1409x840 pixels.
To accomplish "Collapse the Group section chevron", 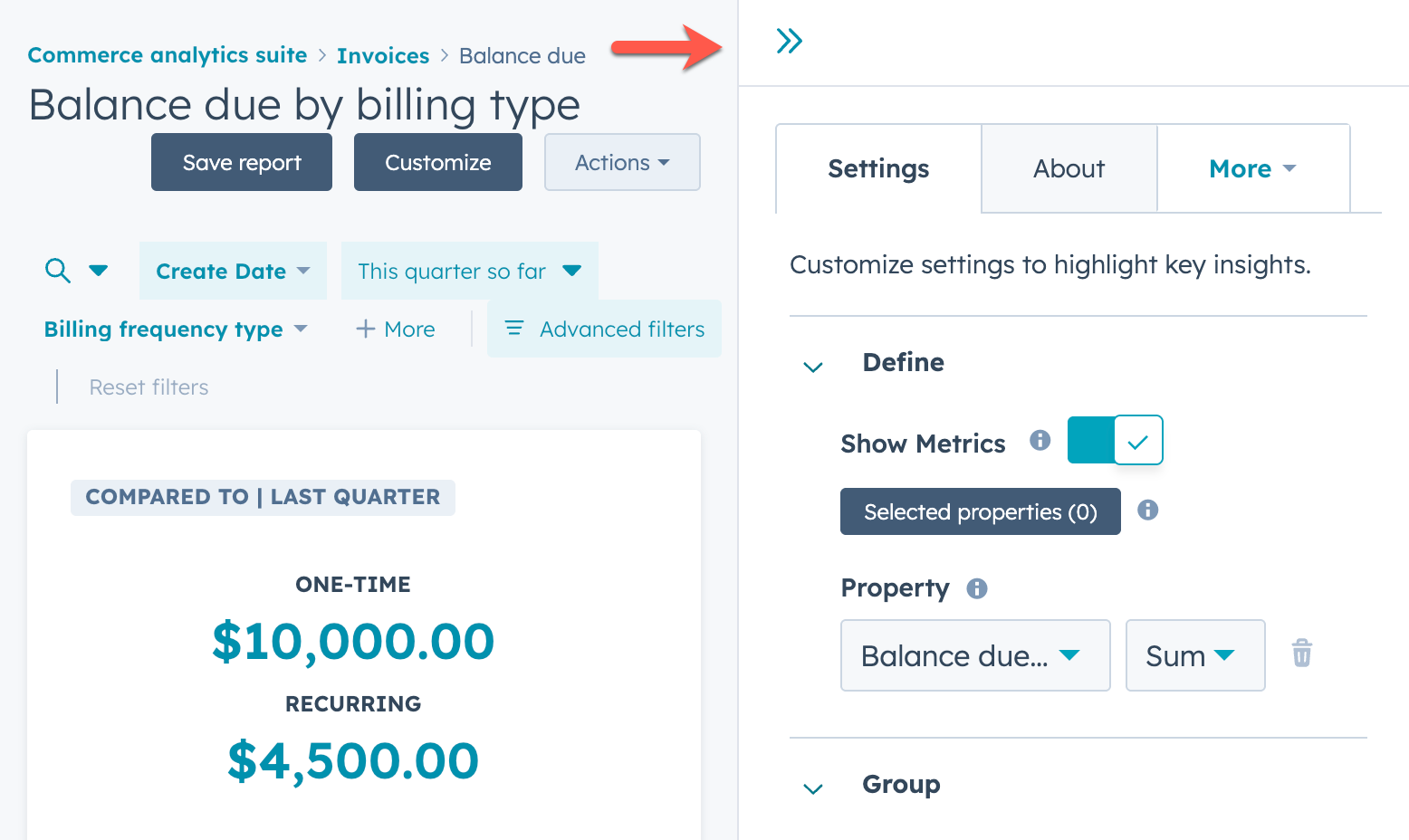I will point(813,788).
